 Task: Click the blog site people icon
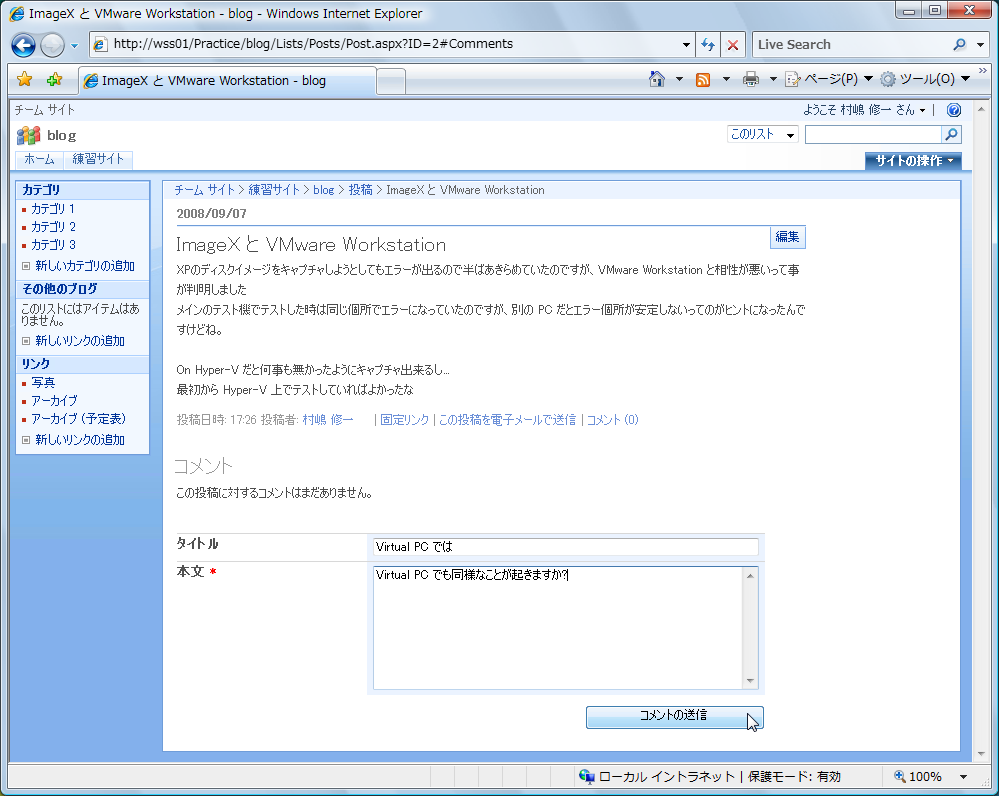(x=28, y=135)
